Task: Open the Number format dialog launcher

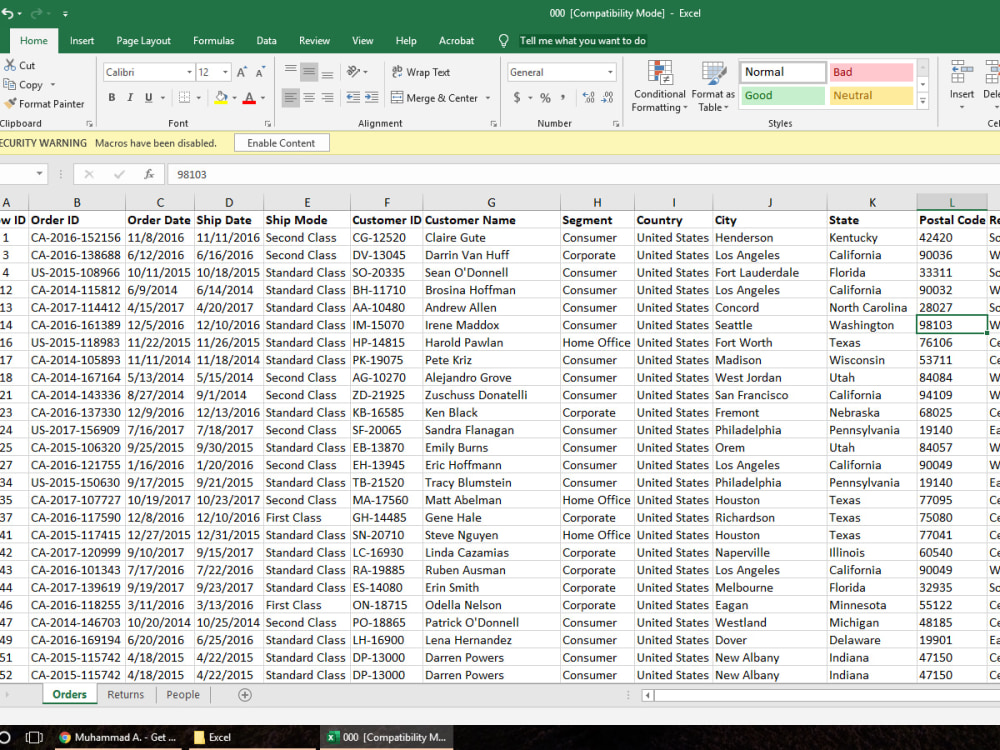Action: 615,124
